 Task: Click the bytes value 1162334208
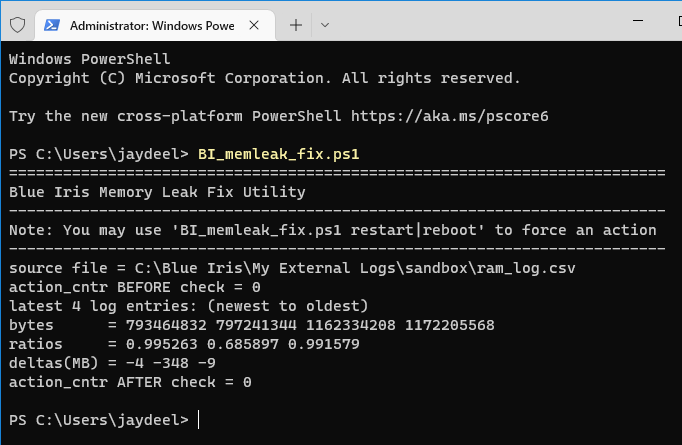click(x=351, y=325)
